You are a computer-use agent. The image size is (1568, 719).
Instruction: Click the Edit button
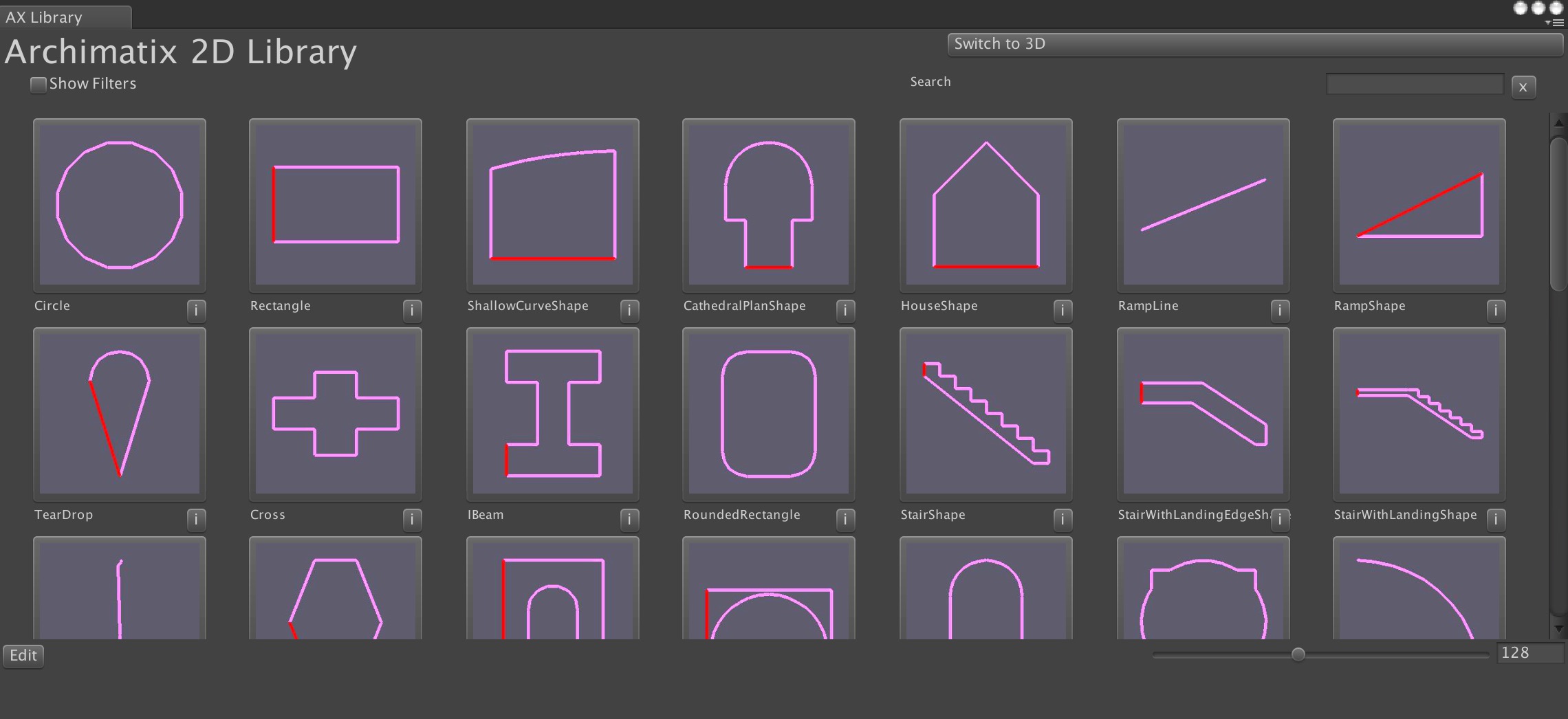click(x=23, y=656)
